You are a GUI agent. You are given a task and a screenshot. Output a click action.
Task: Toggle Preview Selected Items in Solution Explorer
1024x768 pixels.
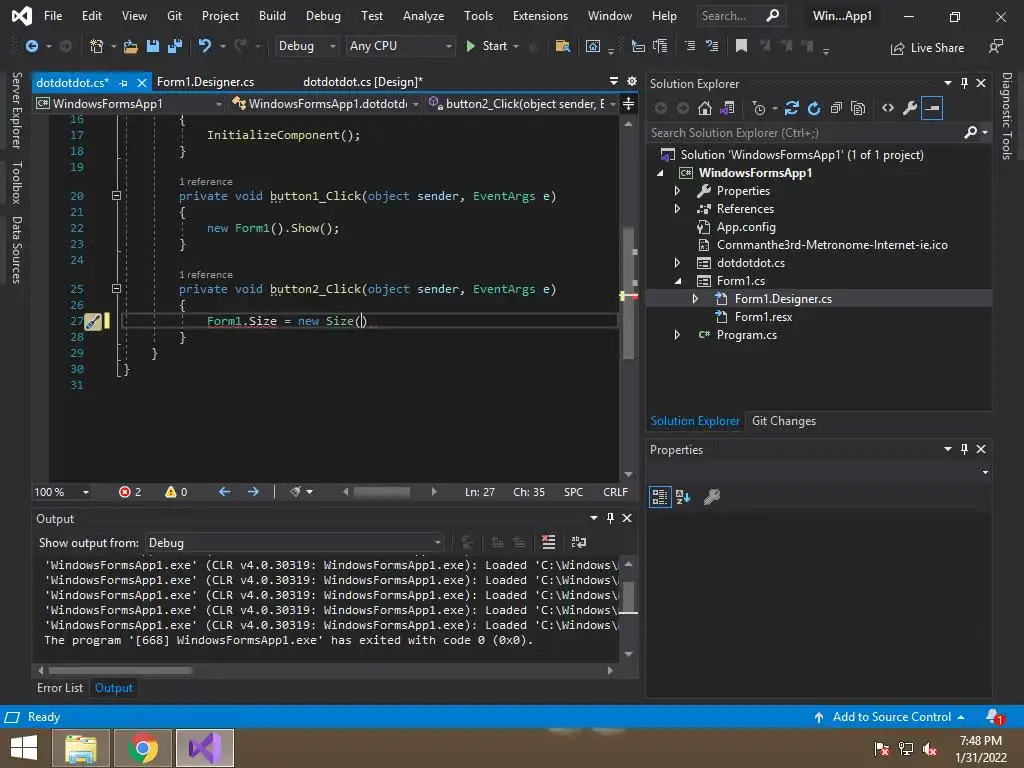click(932, 108)
